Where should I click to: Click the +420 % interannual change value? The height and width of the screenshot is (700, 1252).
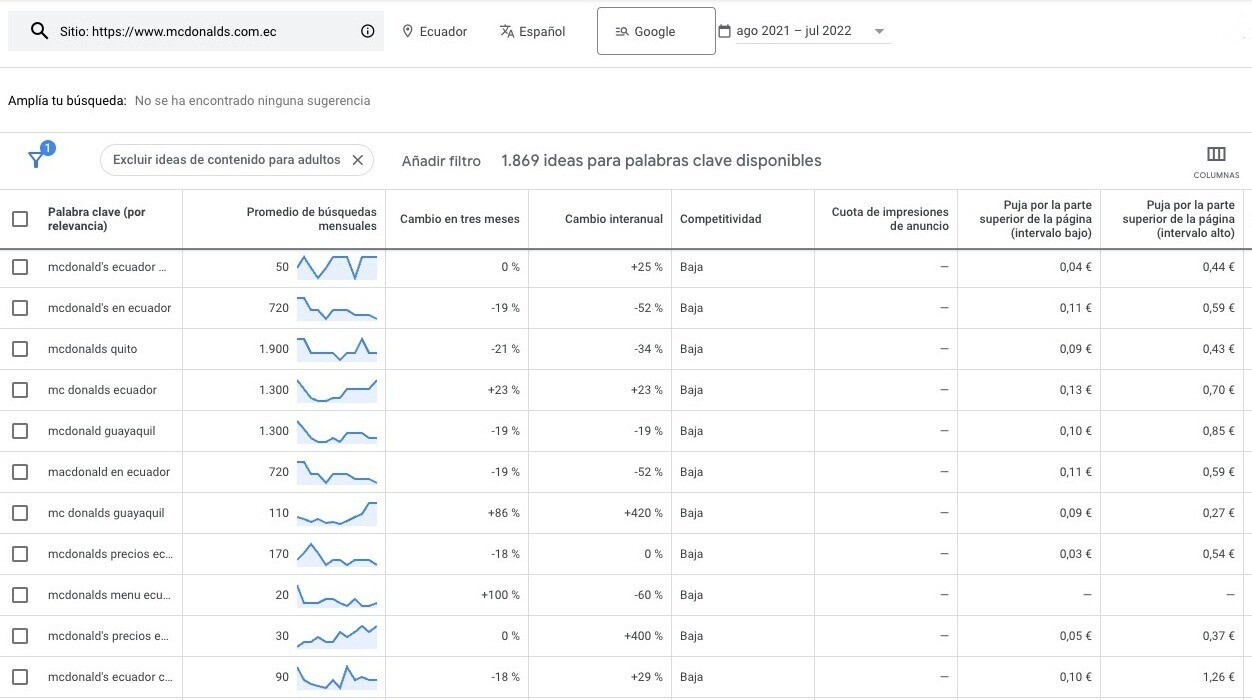click(642, 513)
